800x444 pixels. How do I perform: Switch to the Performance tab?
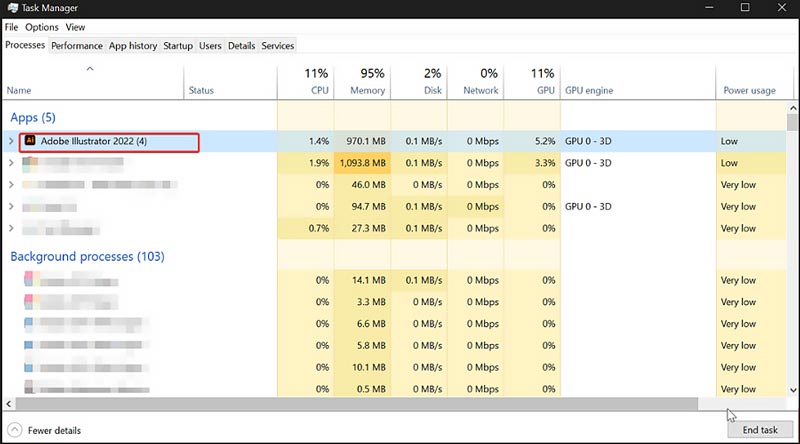pyautogui.click(x=77, y=46)
